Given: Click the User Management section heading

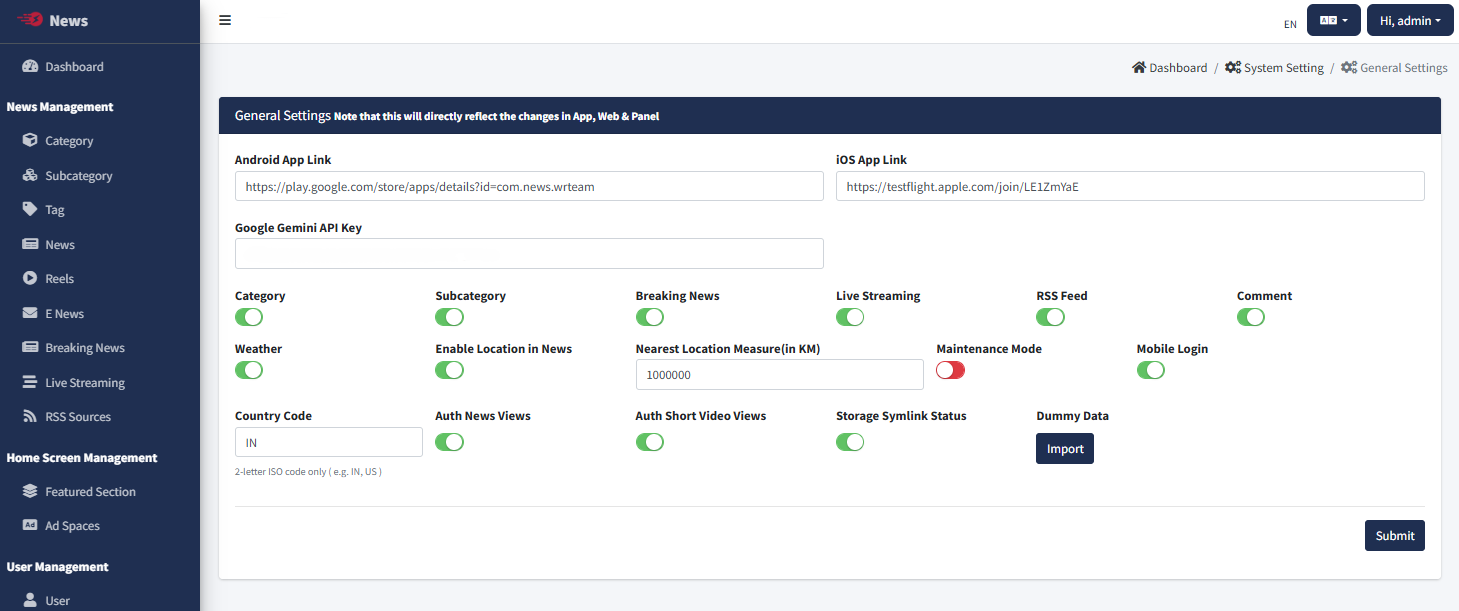Looking at the screenshot, I should tap(57, 566).
